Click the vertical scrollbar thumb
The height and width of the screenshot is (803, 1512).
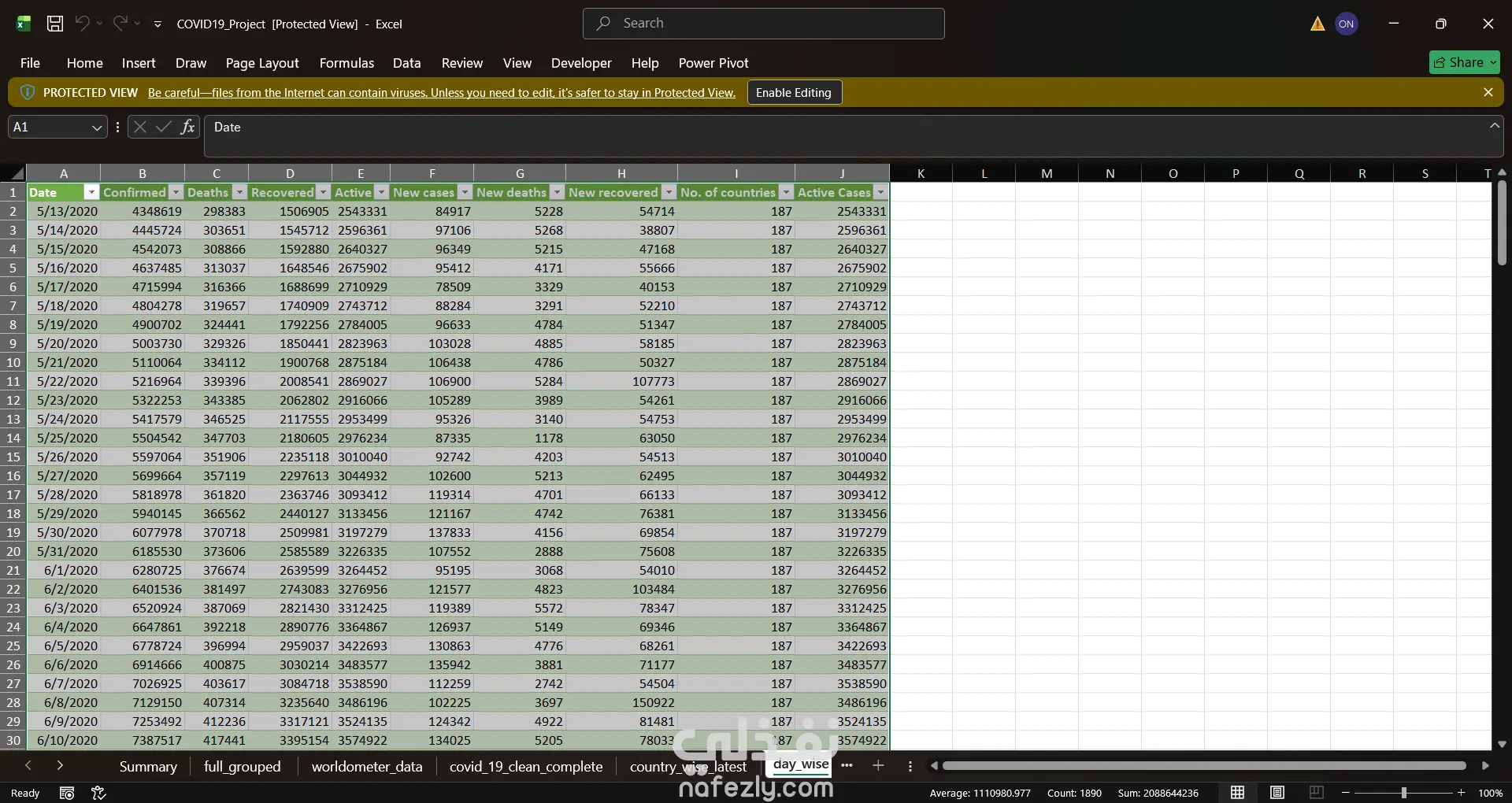click(x=1502, y=223)
